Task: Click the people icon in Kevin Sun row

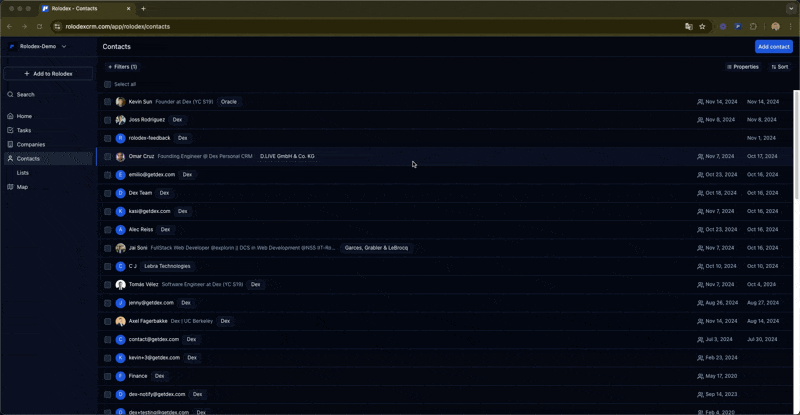Action: tap(700, 102)
